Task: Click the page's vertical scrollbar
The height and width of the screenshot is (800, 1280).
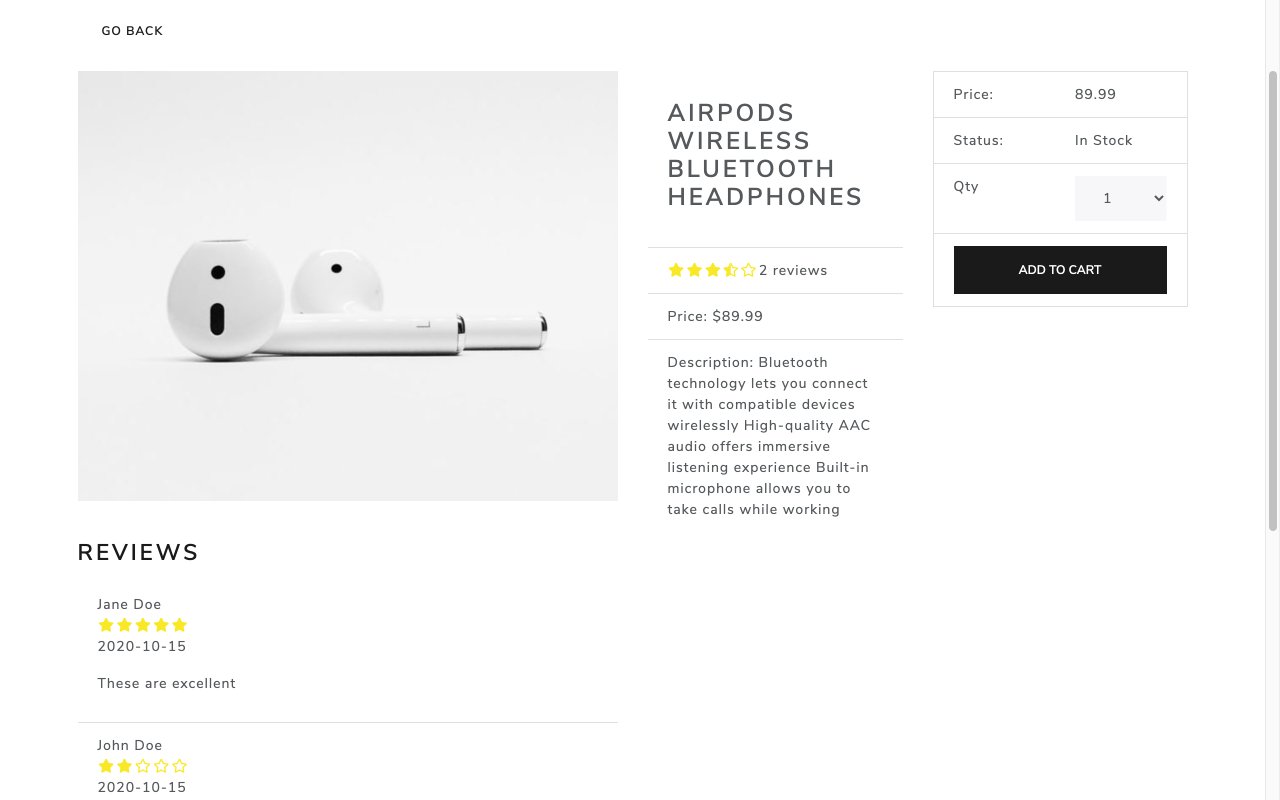Action: point(1273,300)
